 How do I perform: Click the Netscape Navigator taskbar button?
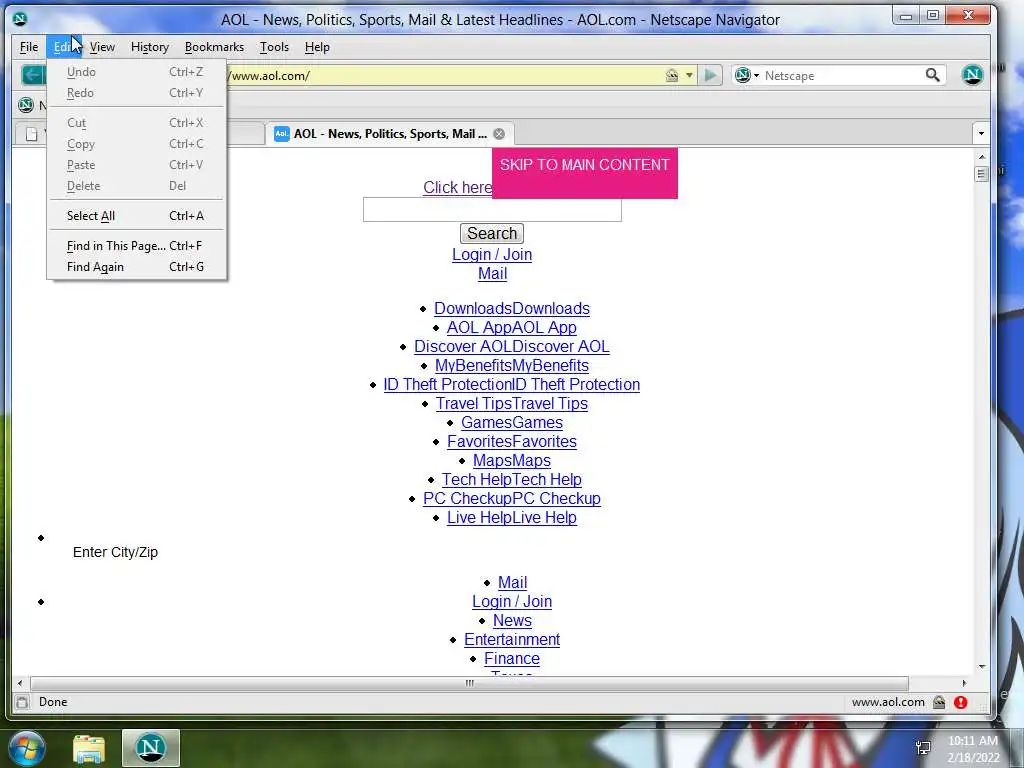coord(151,748)
